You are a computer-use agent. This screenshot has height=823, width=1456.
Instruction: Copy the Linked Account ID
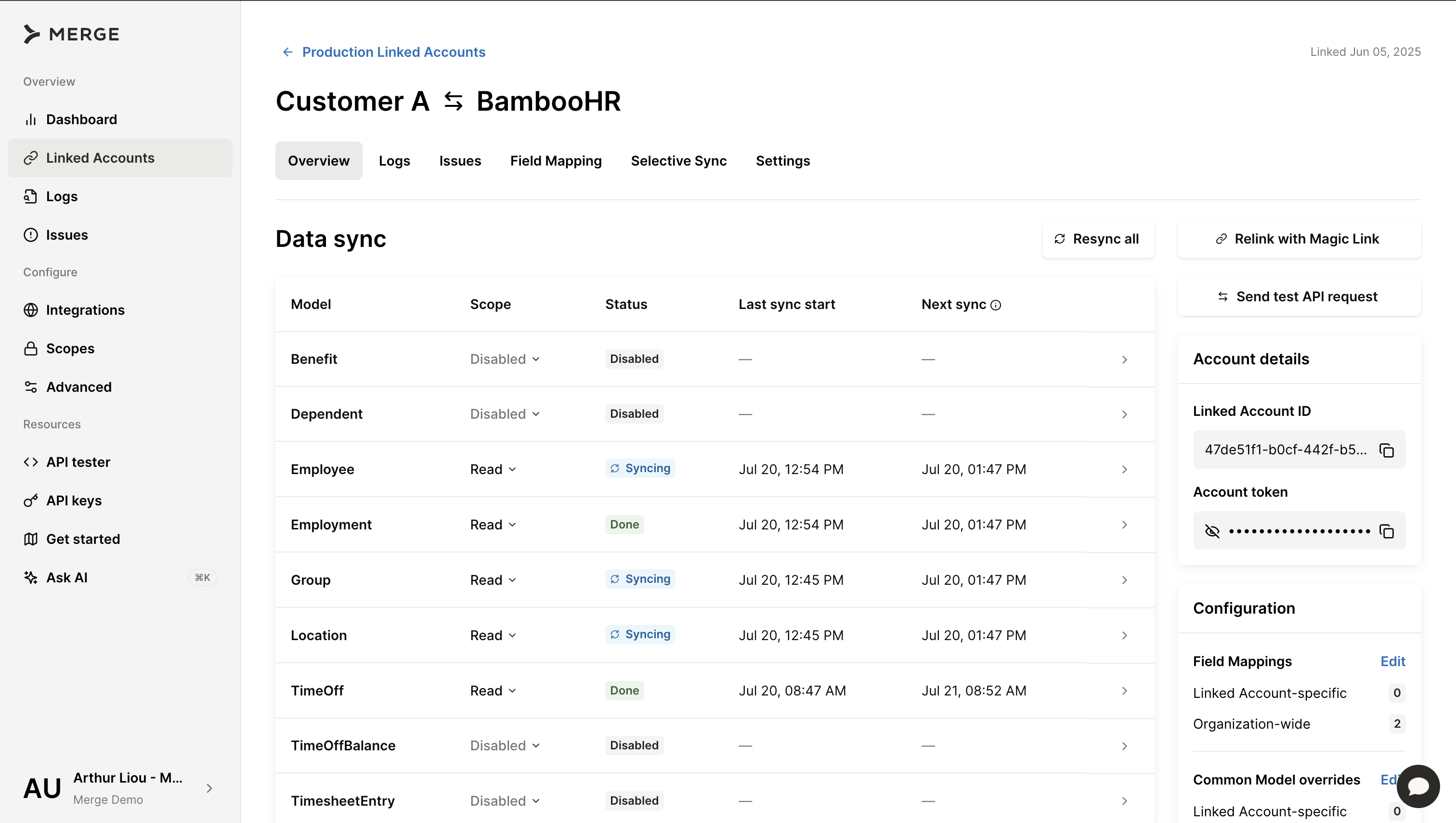[1387, 450]
